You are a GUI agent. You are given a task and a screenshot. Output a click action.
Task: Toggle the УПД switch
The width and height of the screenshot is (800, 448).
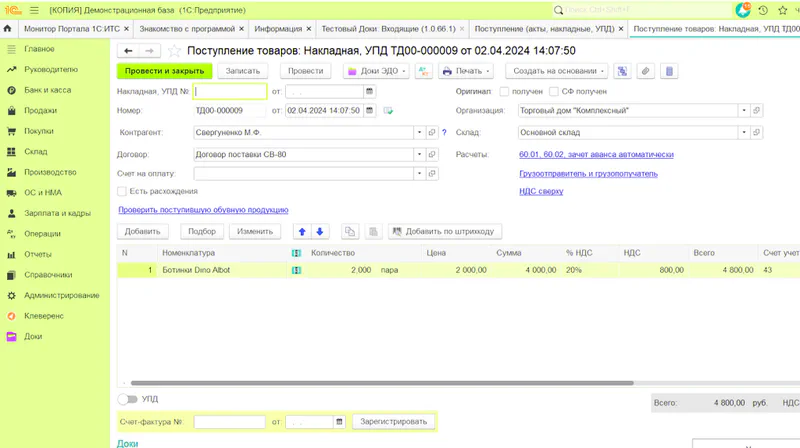[127, 399]
